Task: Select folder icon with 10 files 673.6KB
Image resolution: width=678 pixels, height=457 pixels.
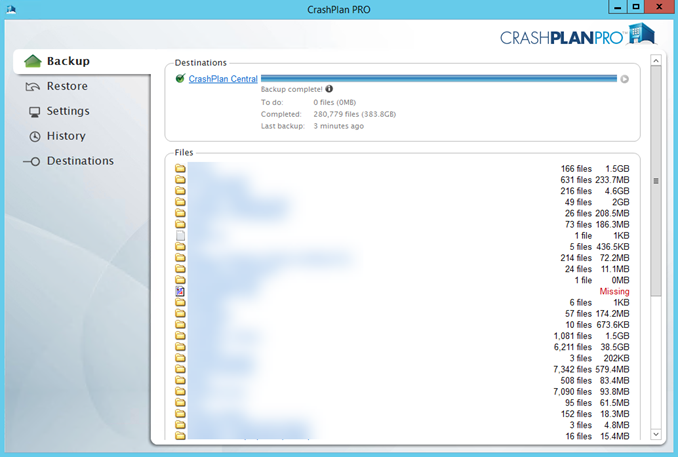Action: pyautogui.click(x=180, y=325)
